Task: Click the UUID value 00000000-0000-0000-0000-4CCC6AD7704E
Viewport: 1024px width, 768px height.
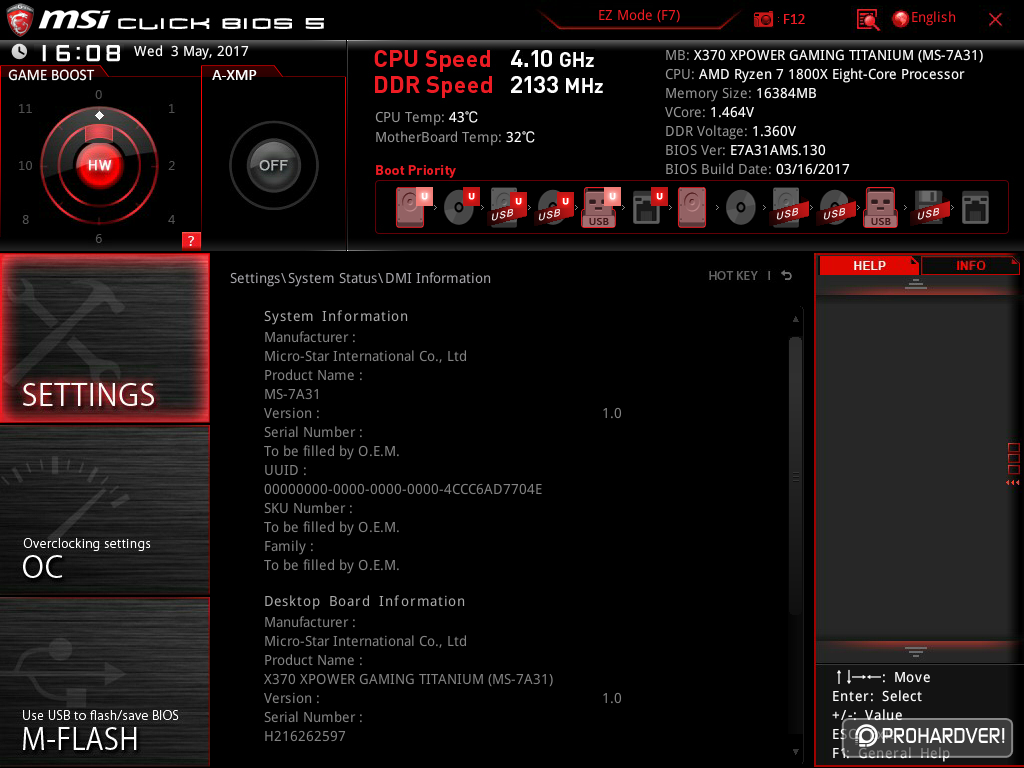Action: (x=403, y=489)
